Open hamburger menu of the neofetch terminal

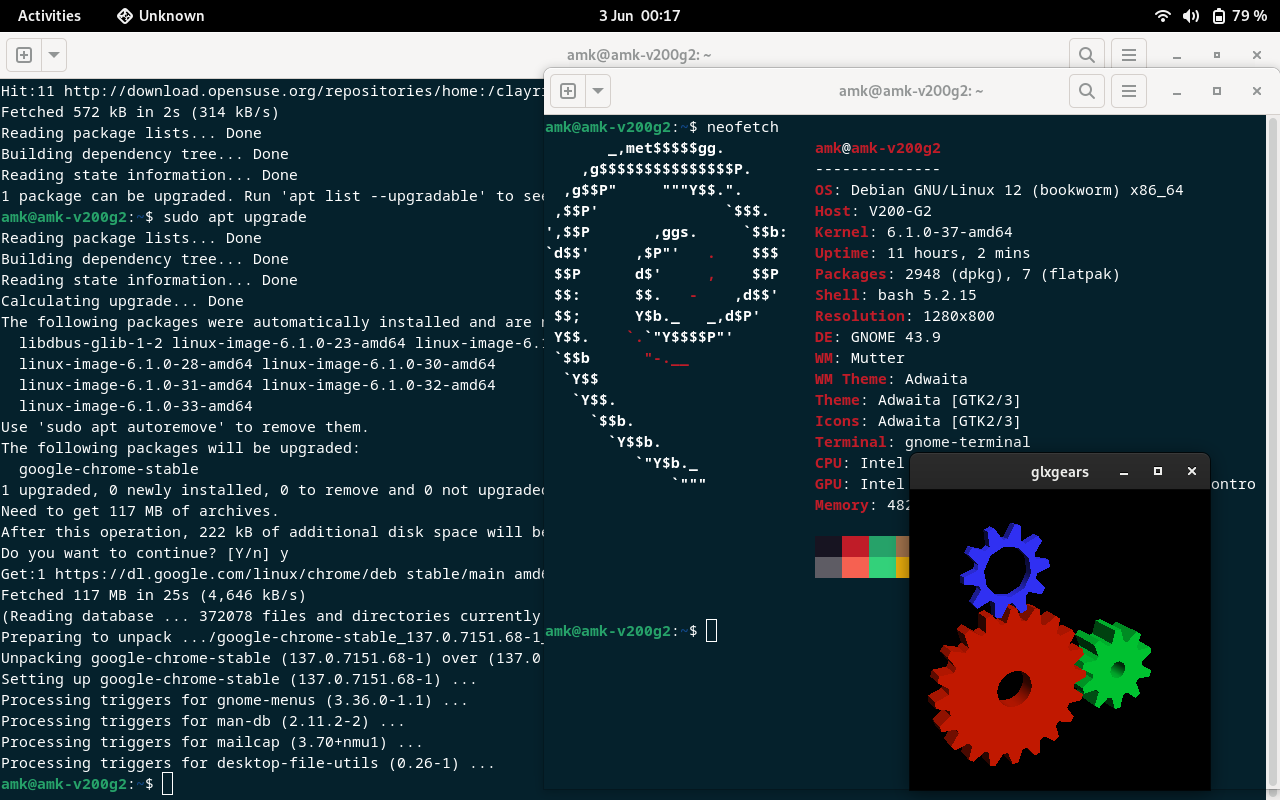pos(1129,91)
